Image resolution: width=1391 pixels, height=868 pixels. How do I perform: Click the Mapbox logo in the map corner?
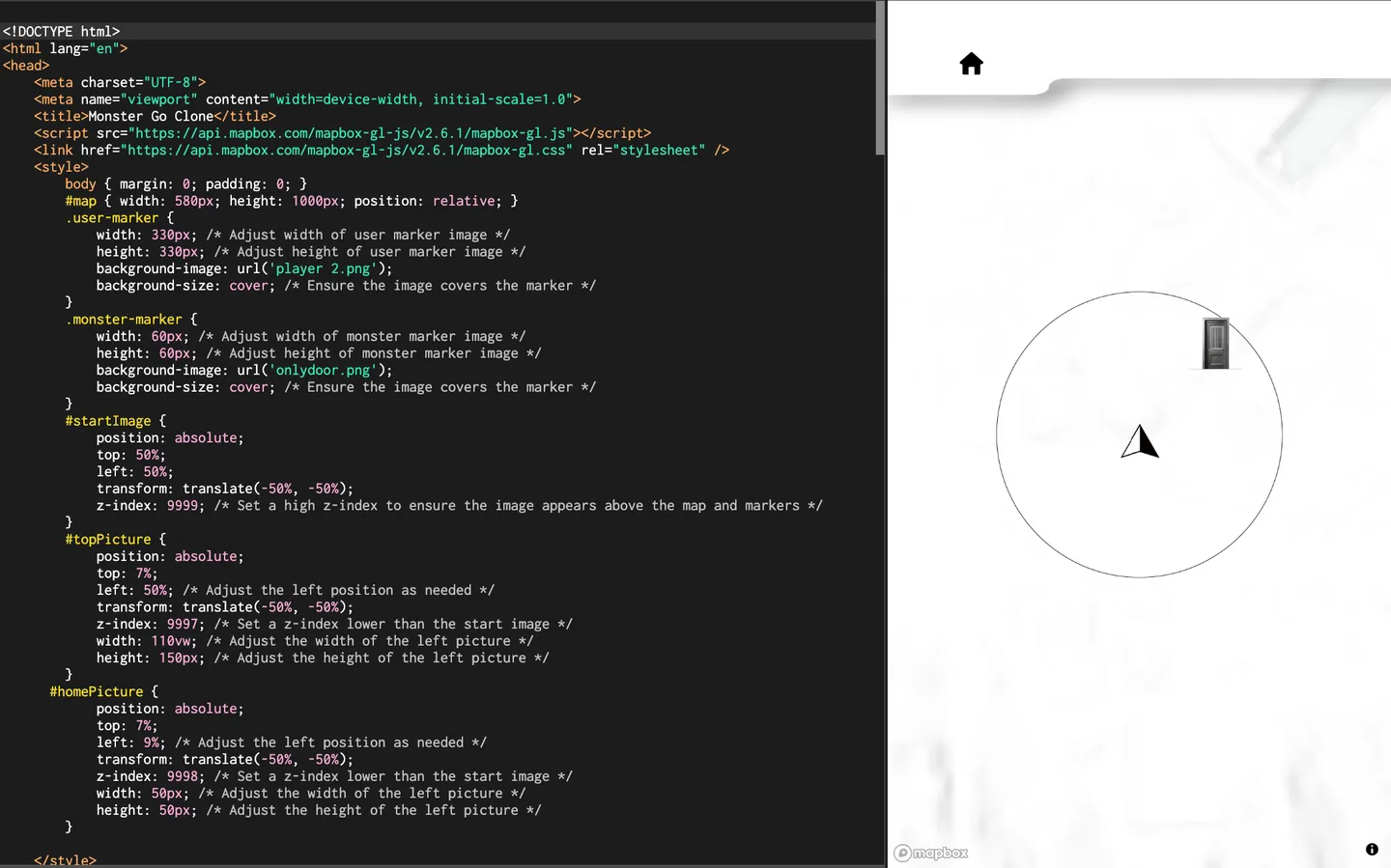tap(930, 853)
